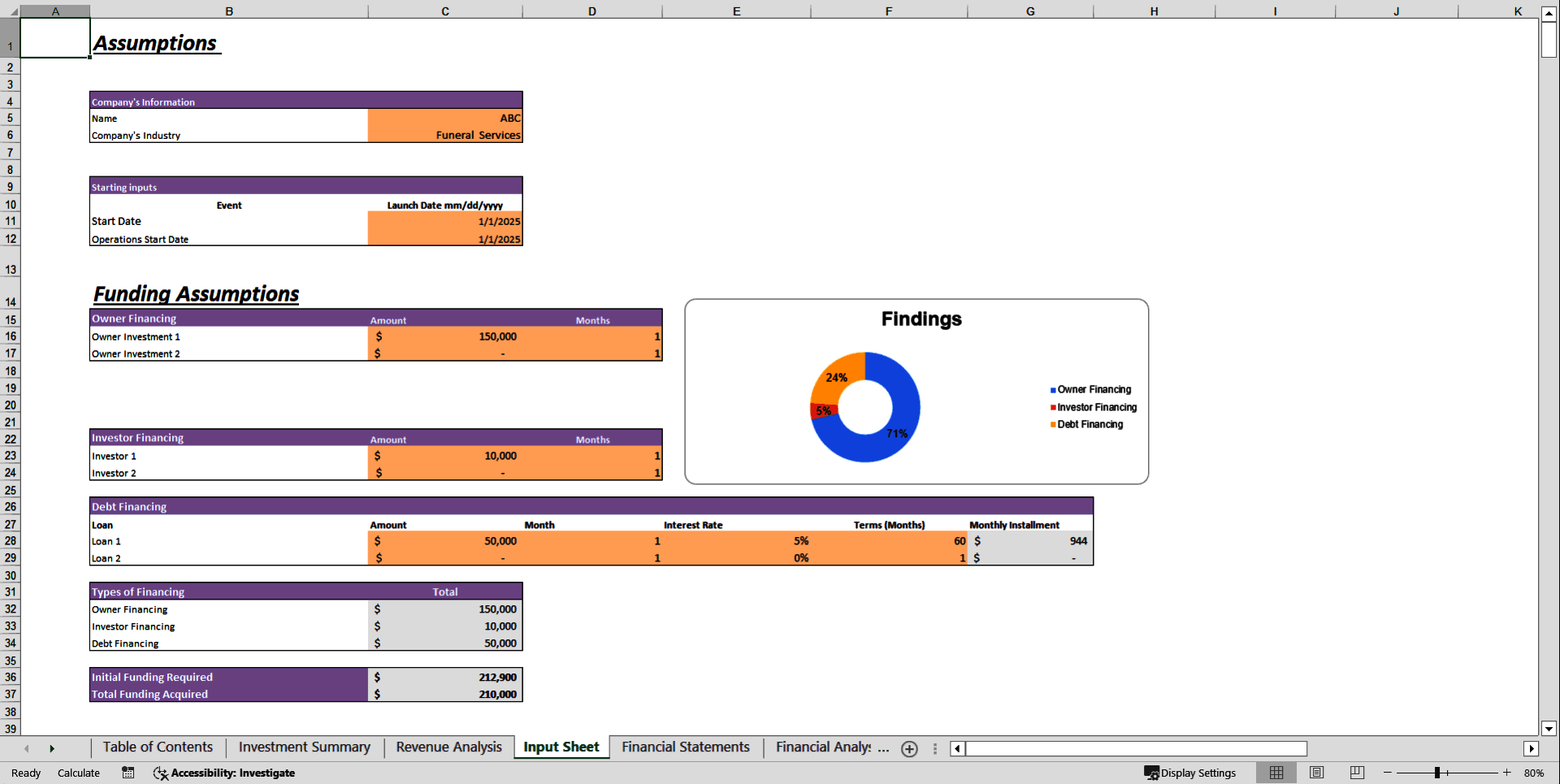Select the Normal view icon
The height and width of the screenshot is (784, 1560).
tap(1276, 773)
